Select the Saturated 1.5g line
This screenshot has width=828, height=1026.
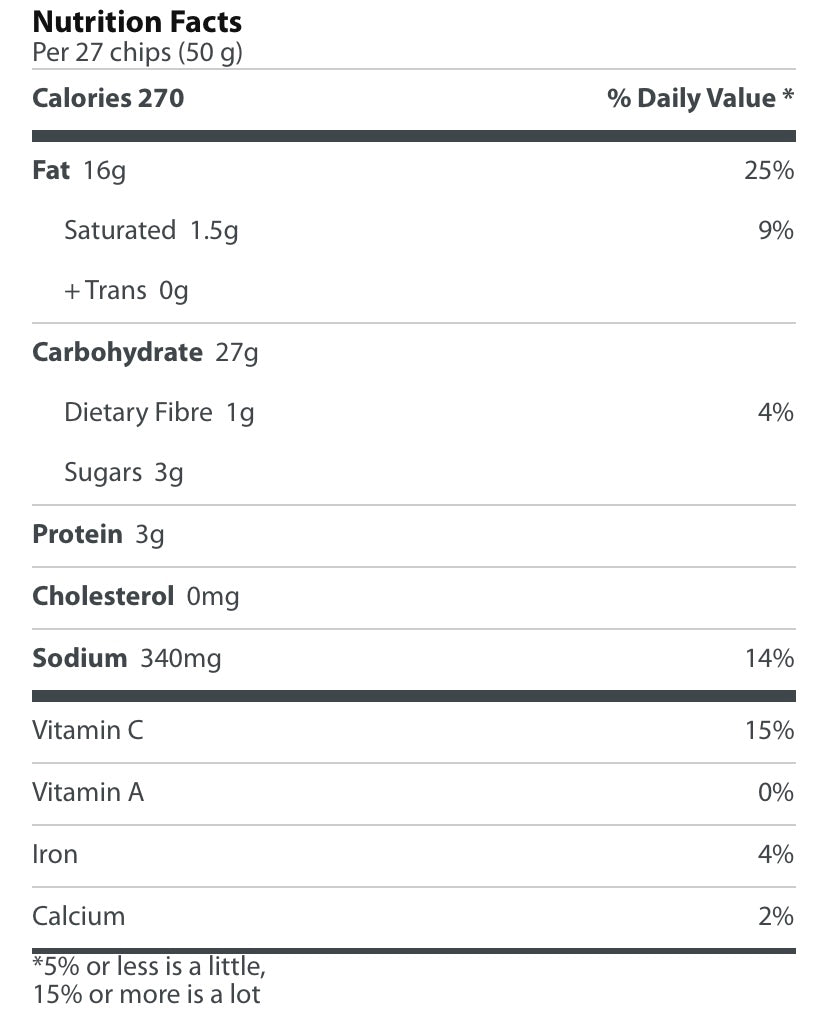click(151, 231)
